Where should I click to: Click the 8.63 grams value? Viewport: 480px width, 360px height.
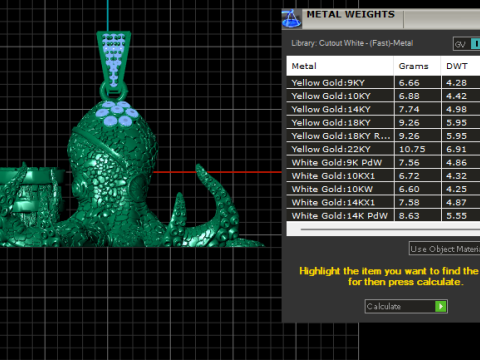pyautogui.click(x=409, y=216)
